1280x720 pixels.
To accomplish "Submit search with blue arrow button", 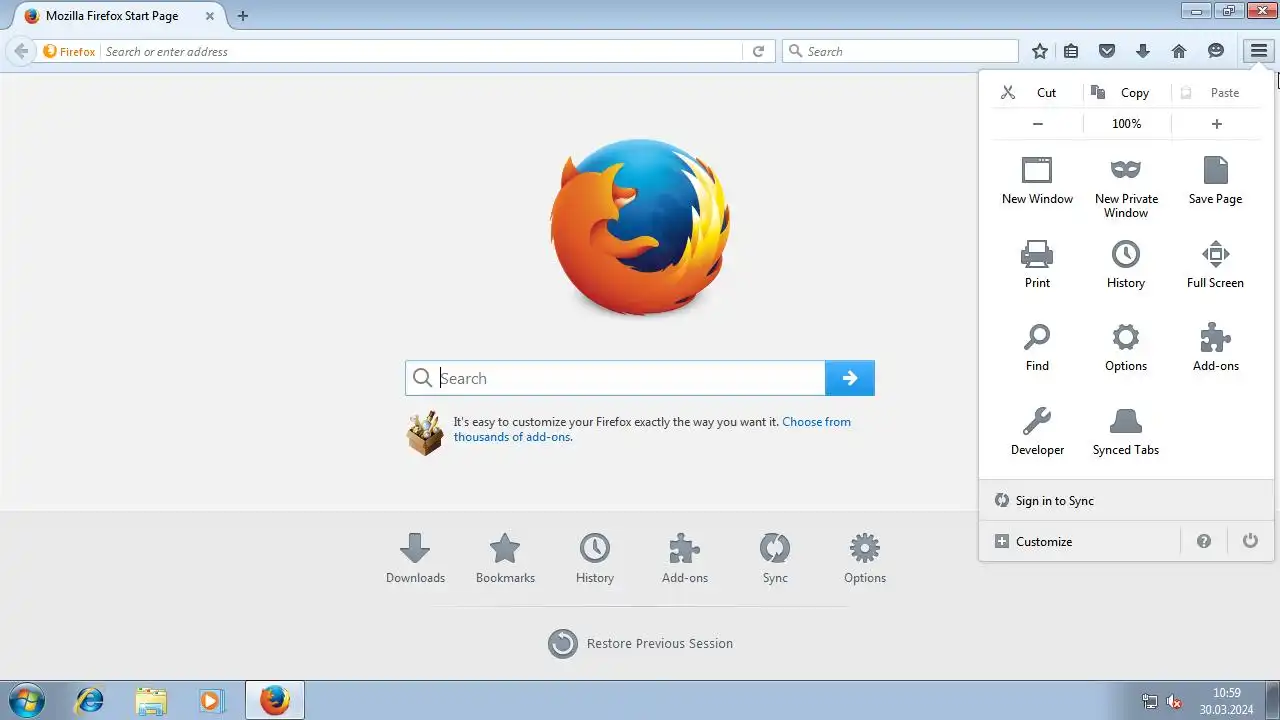I will click(850, 378).
